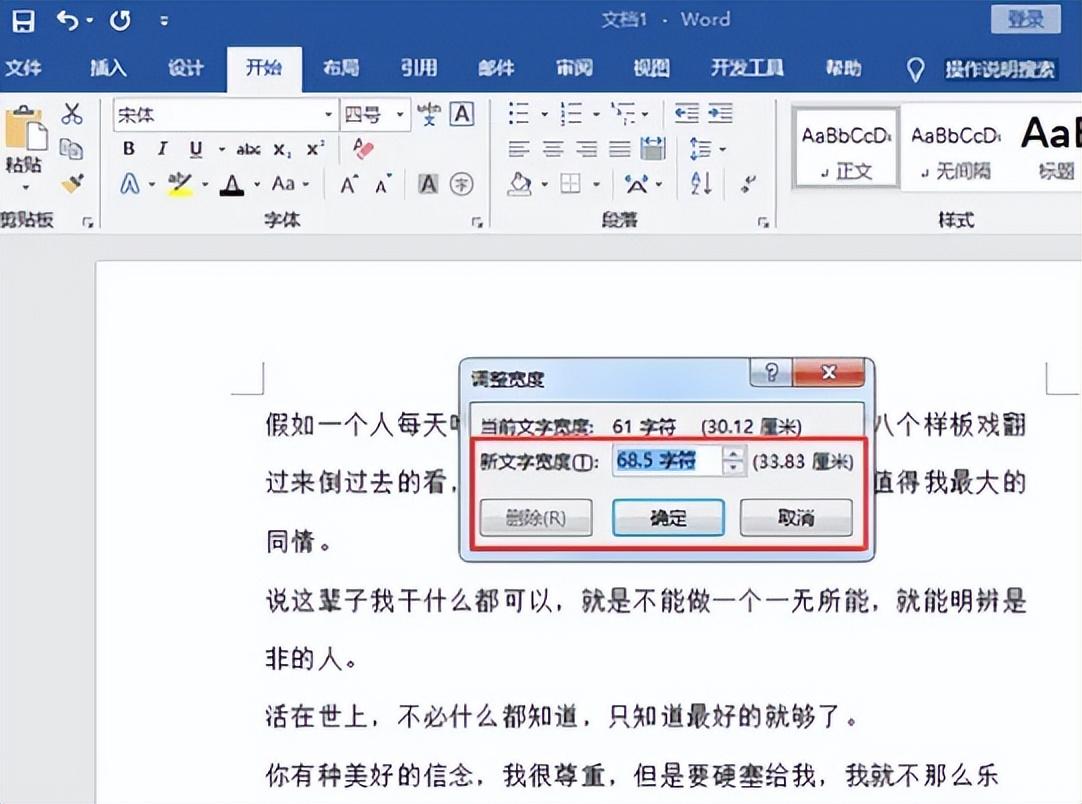Clear all formatting with the eraser icon
Image resolution: width=1082 pixels, height=804 pixels.
[x=363, y=148]
